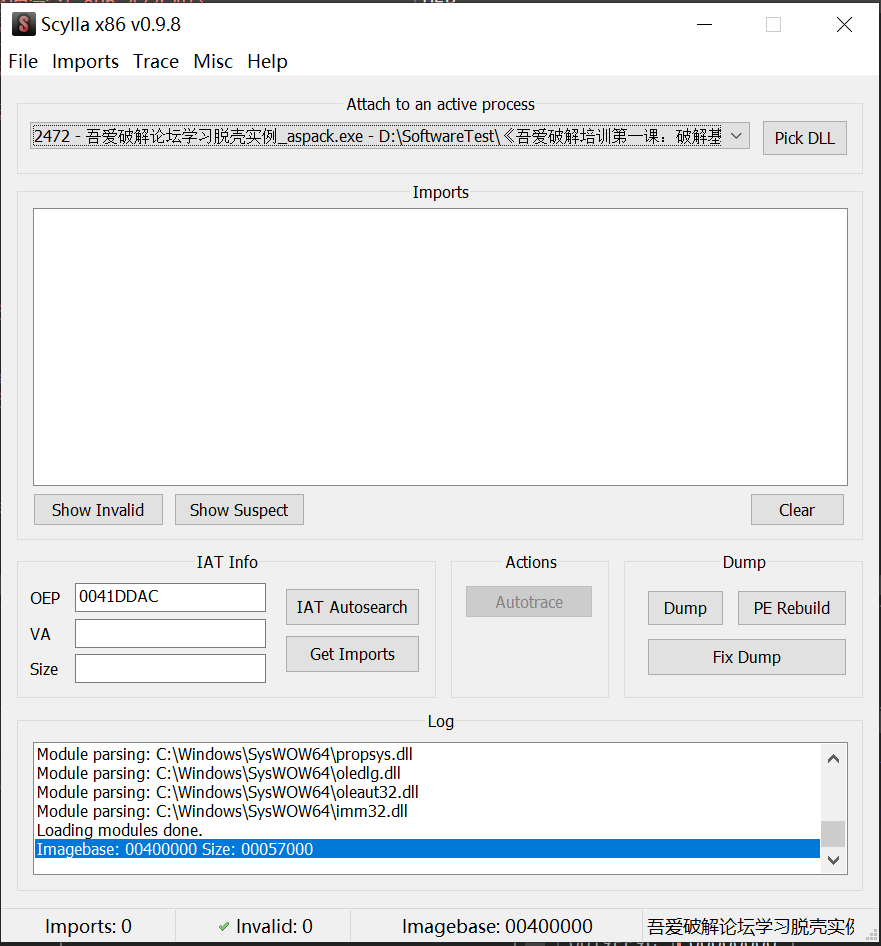Image resolution: width=881 pixels, height=946 pixels.
Task: Run IAT Autosearch
Action: 352,607
